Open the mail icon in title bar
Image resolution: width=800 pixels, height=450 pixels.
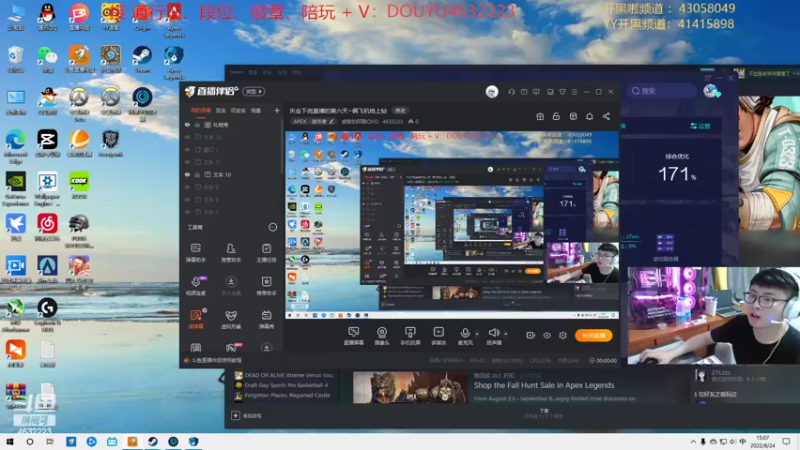pyautogui.click(x=524, y=92)
